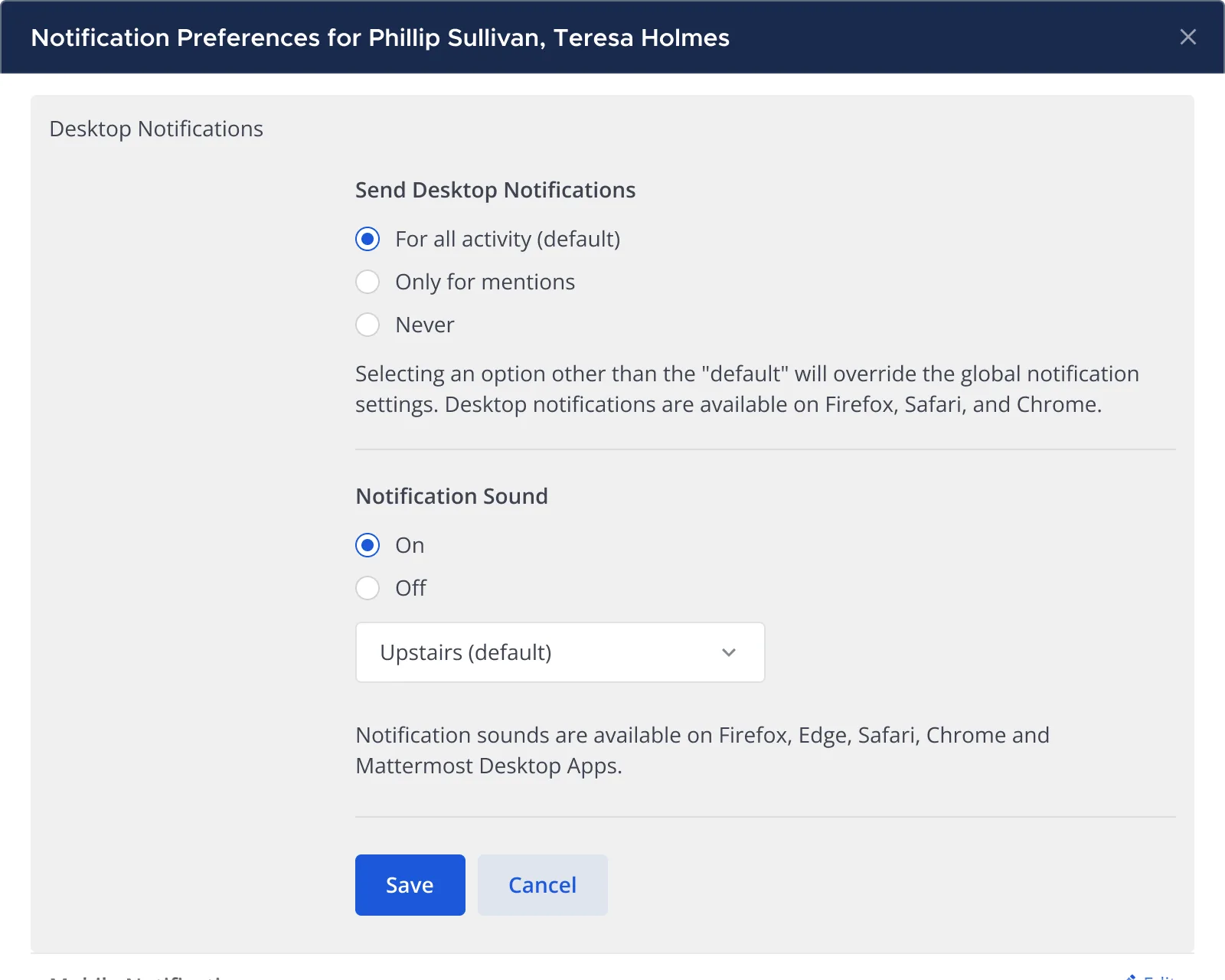
Task: Save the desktop notification settings
Action: point(410,885)
